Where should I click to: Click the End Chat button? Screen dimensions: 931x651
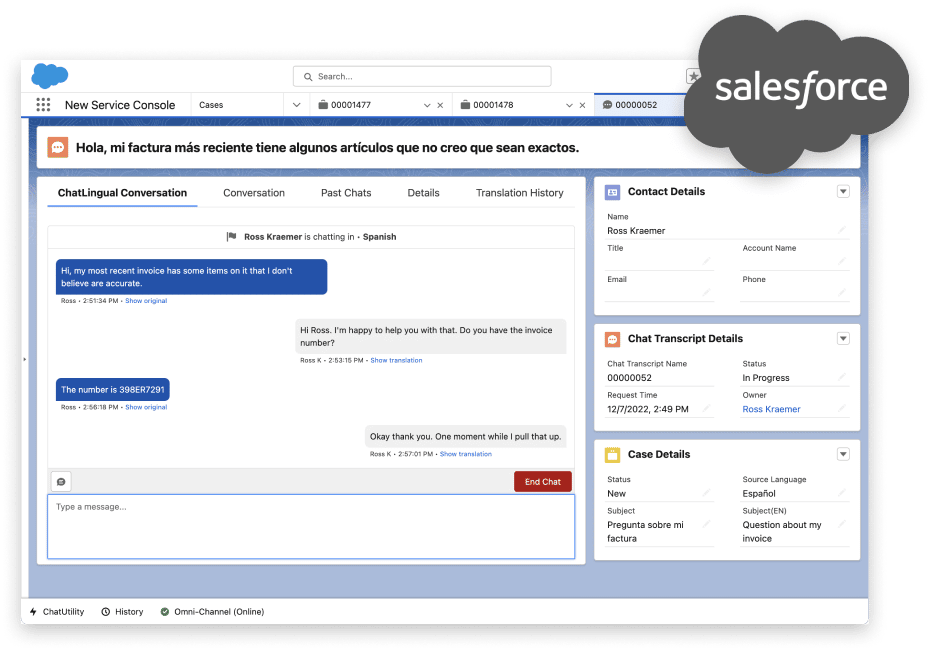pyautogui.click(x=543, y=482)
